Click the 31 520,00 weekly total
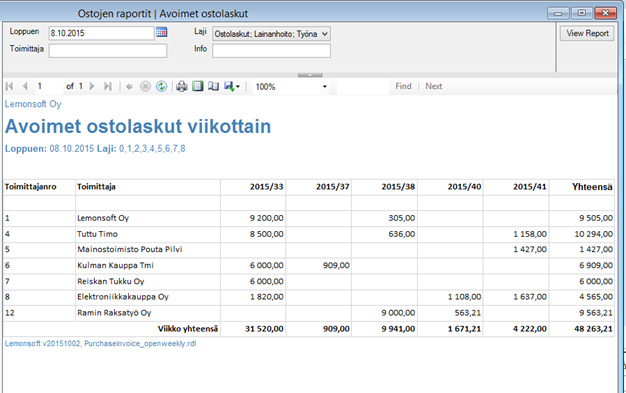This screenshot has width=626, height=393. 264,329
